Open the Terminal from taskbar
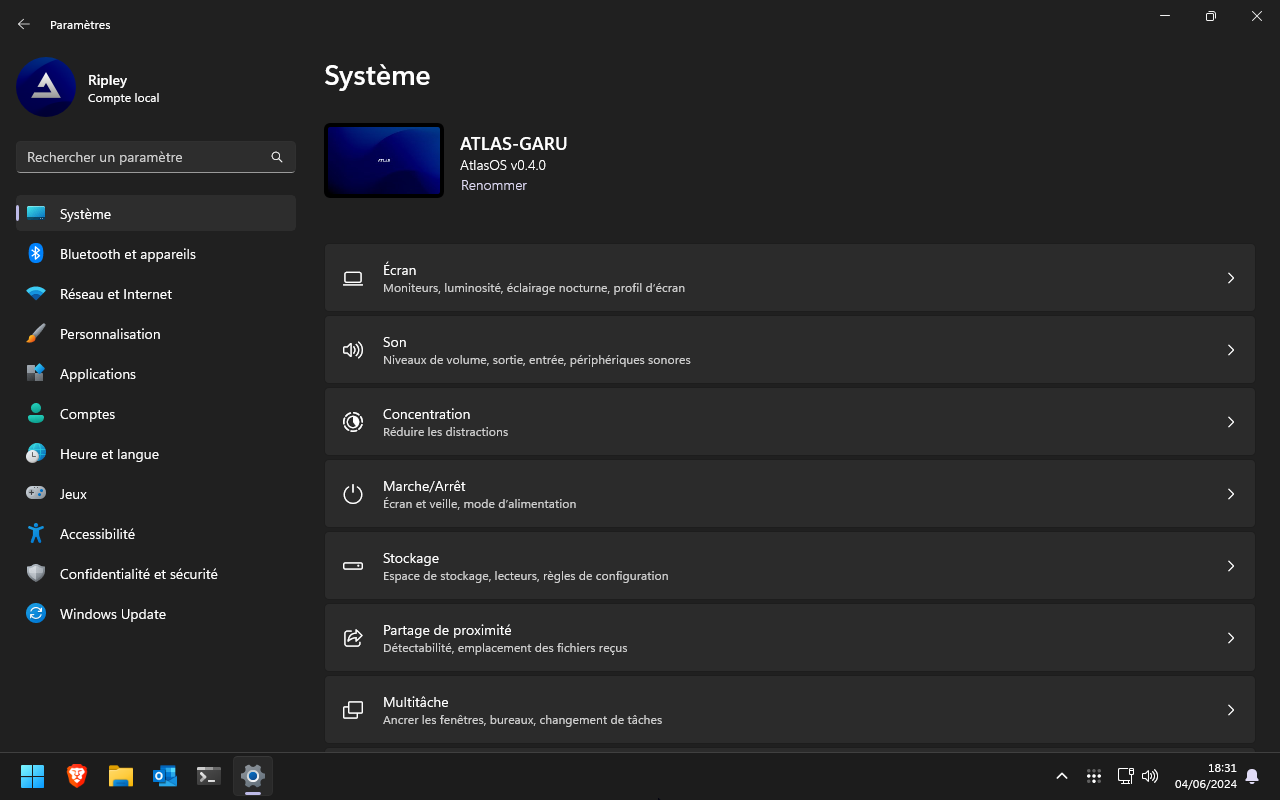Viewport: 1280px width, 800px height. [209, 776]
